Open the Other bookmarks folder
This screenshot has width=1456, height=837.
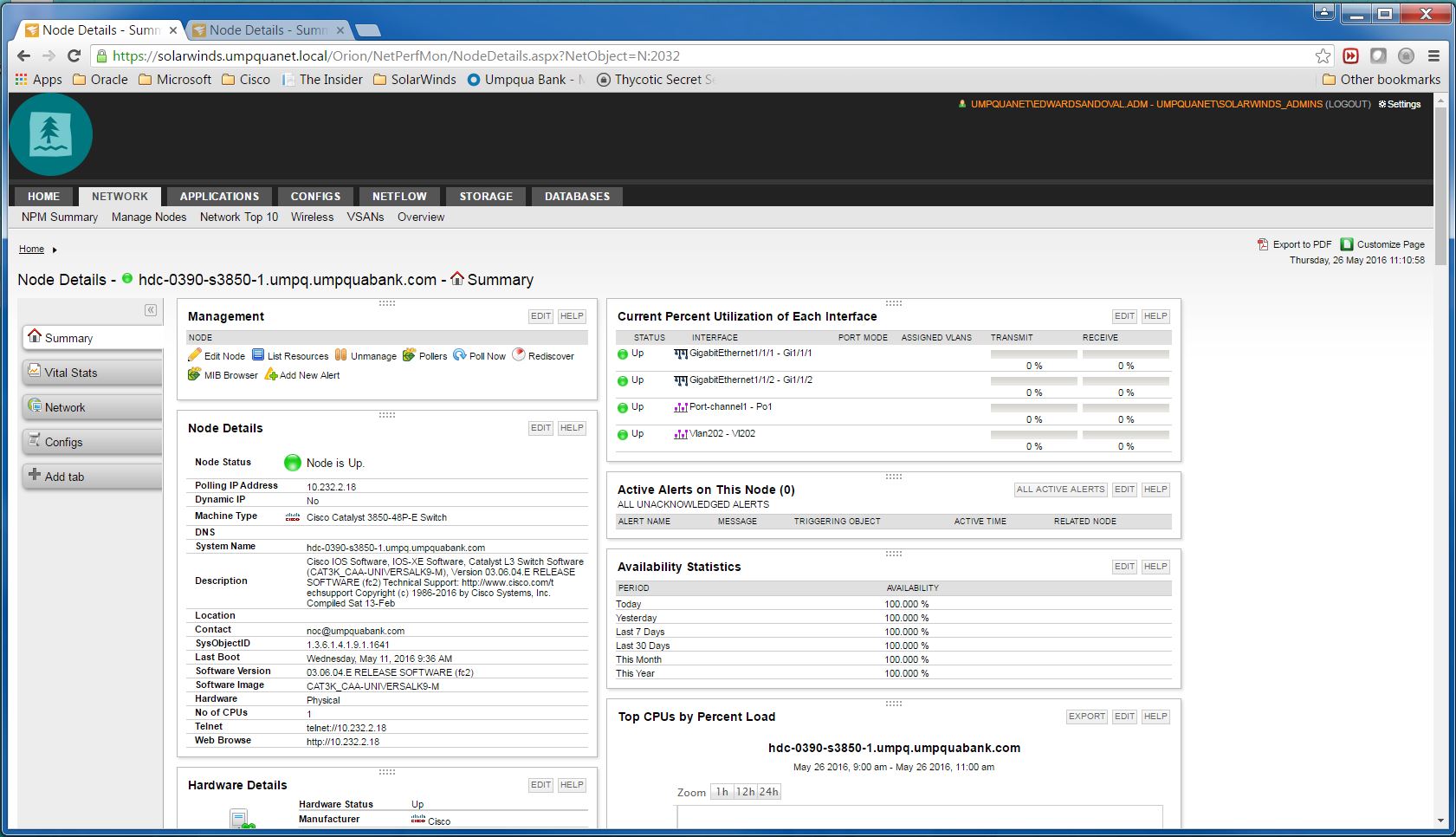point(1382,80)
